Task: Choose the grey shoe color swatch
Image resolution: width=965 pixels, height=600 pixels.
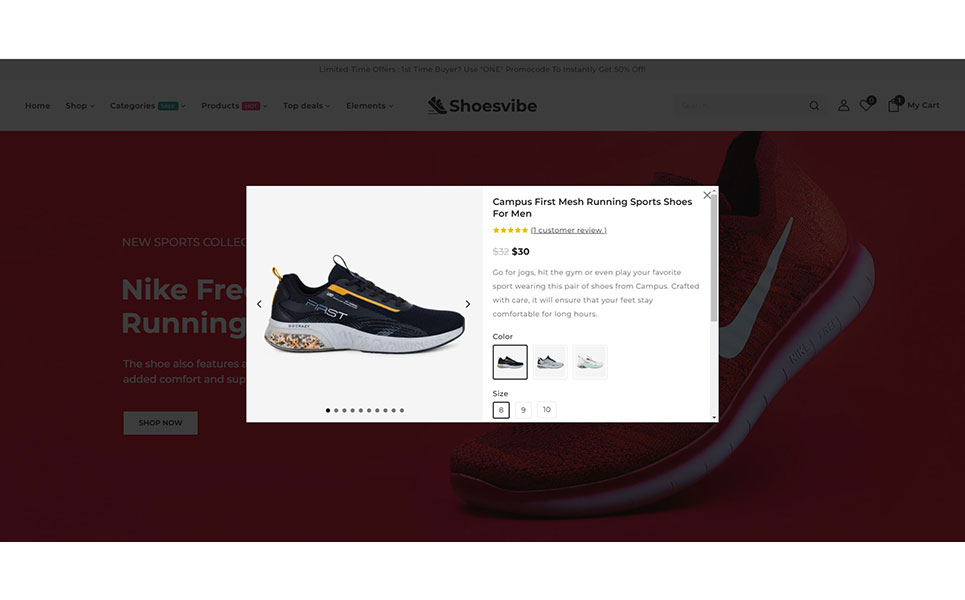Action: pos(550,362)
